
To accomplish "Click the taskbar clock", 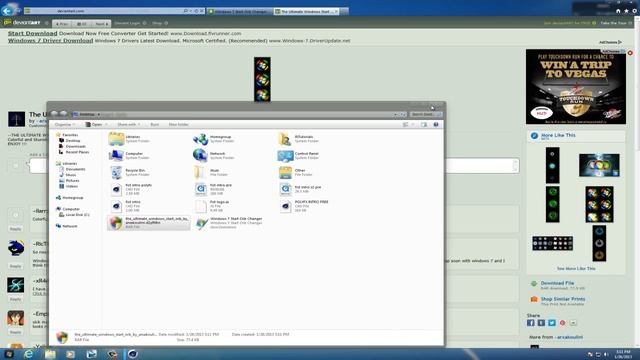I will point(623,354).
